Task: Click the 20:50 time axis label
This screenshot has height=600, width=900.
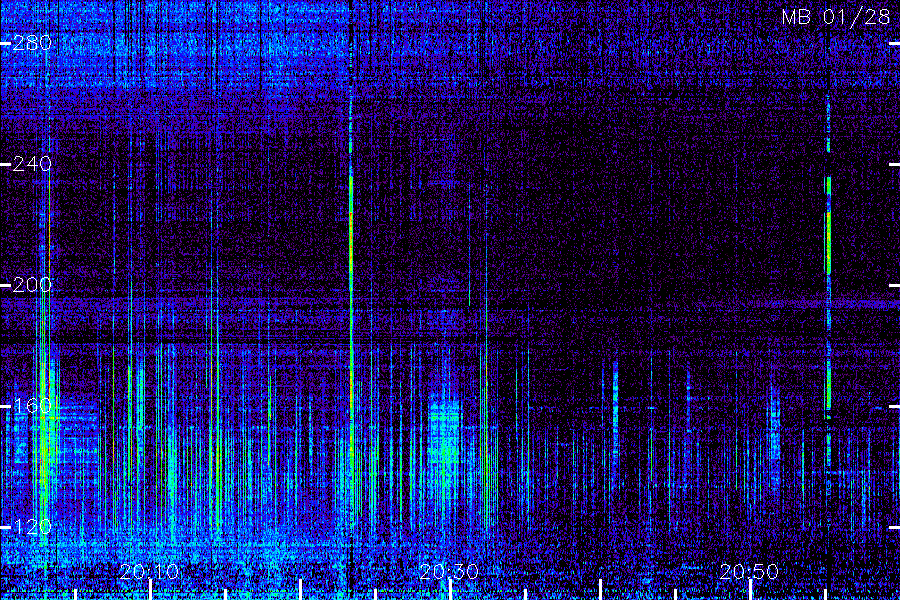Action: pyautogui.click(x=749, y=571)
